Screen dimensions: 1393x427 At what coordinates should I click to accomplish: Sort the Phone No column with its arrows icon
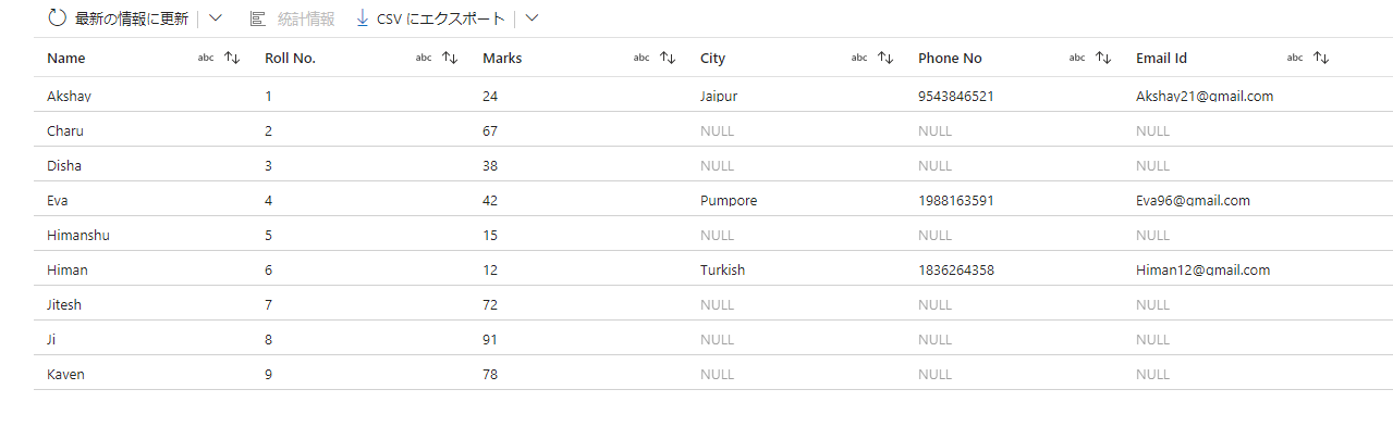1103,58
